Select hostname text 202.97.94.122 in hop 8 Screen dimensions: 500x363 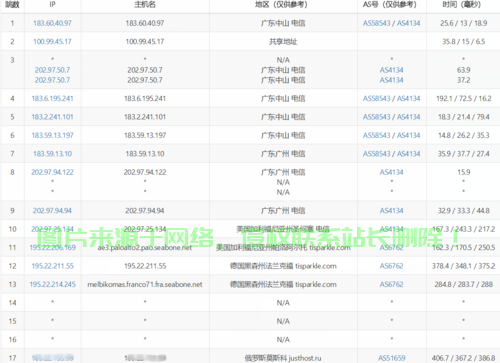point(145,172)
